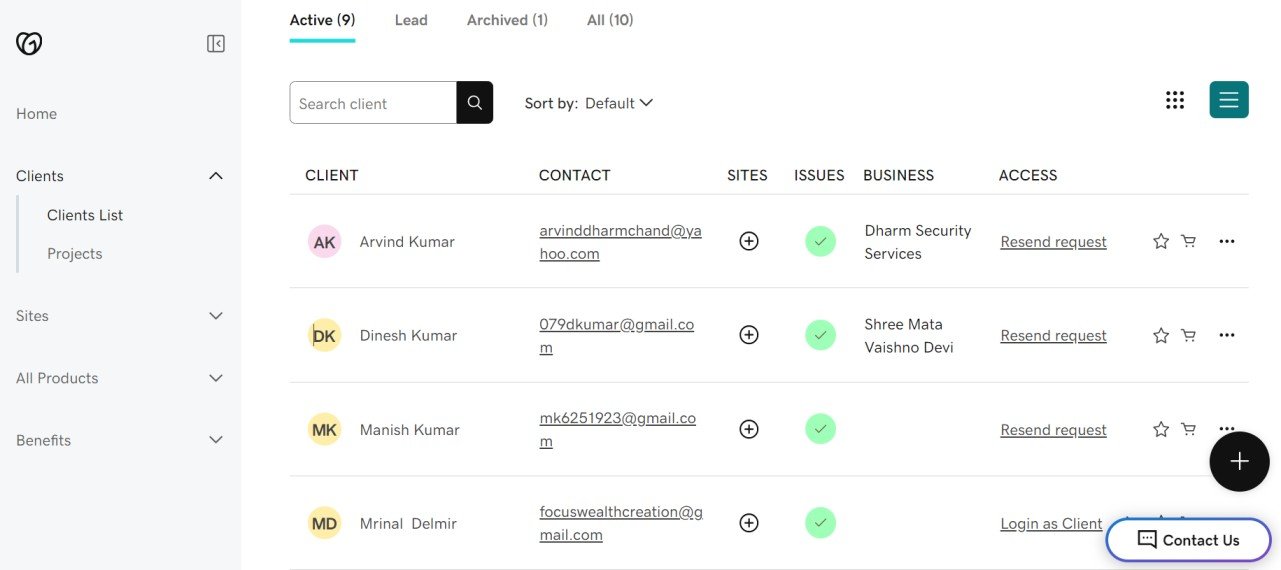Click the Mrinal Delmir client name
Viewport: 1281px width, 570px height.
(x=408, y=524)
